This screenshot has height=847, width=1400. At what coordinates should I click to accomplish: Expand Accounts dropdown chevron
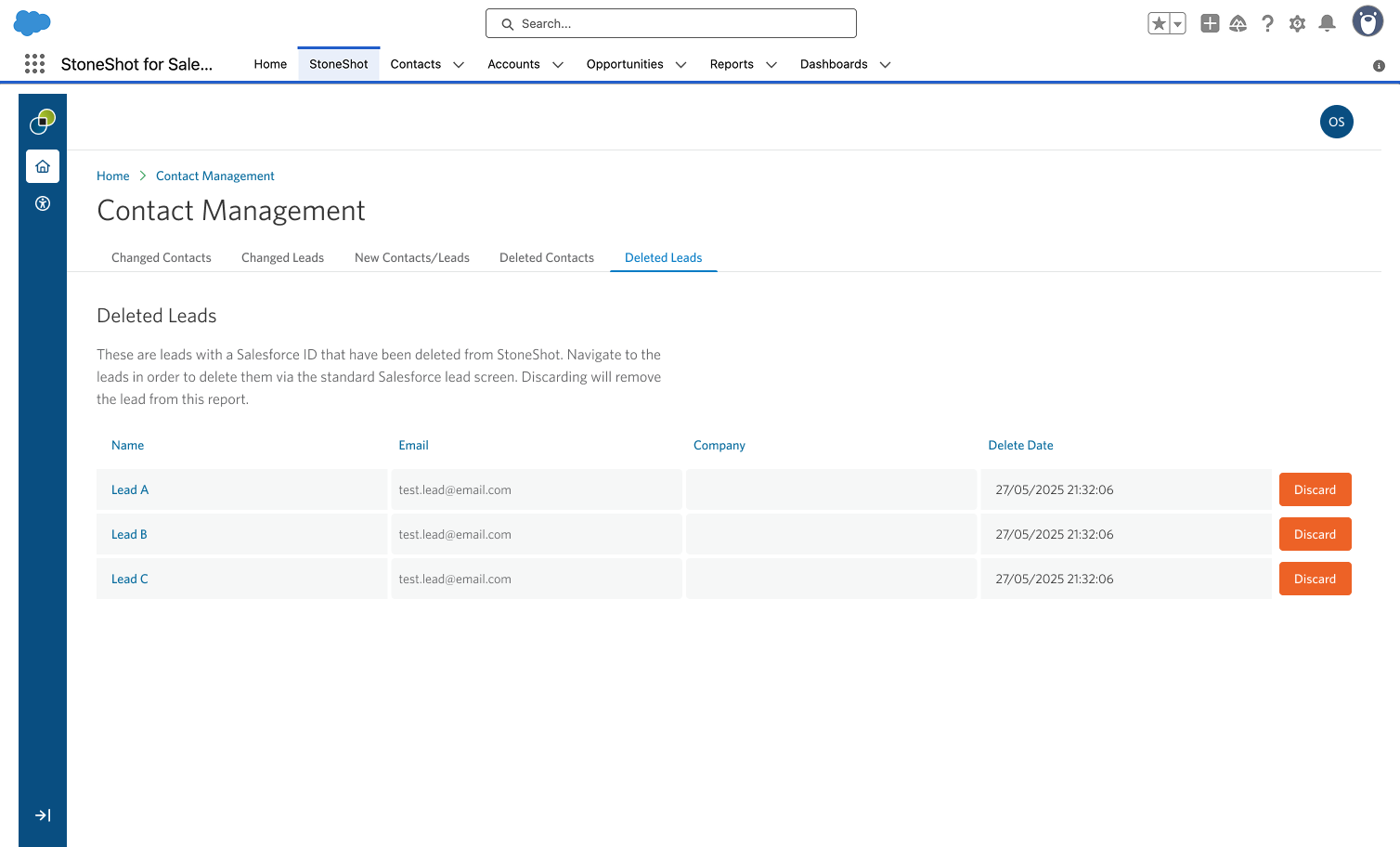tap(558, 64)
